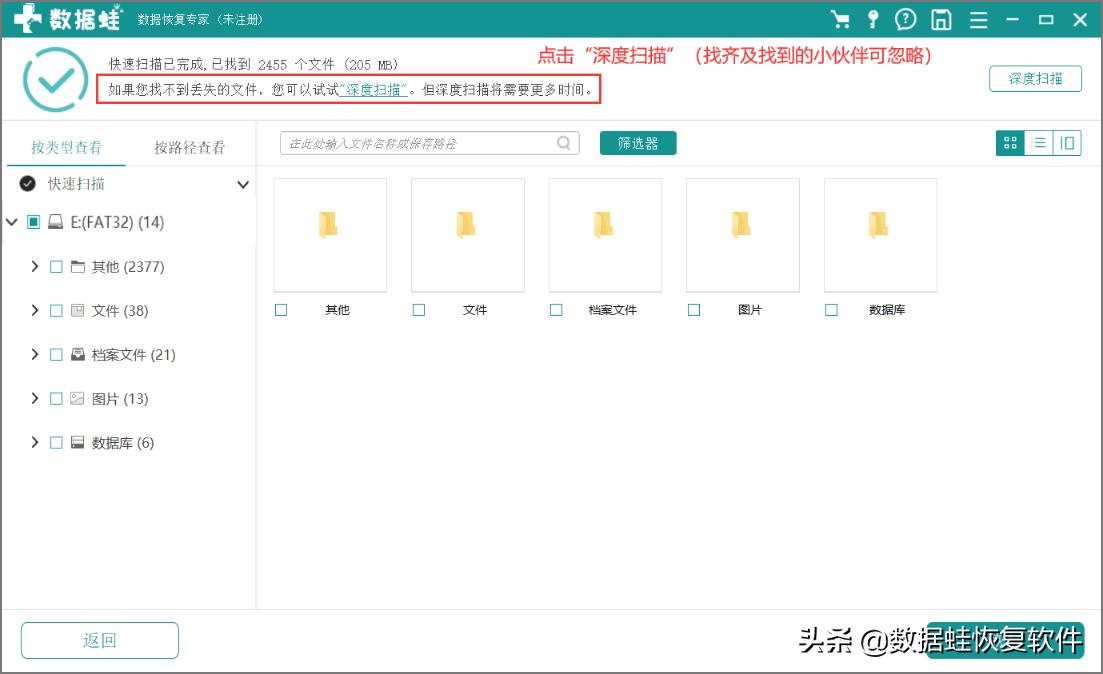Viewport: 1103px width, 674px height.
Task: Start a 深度扫描 deep scan
Action: click(1037, 78)
